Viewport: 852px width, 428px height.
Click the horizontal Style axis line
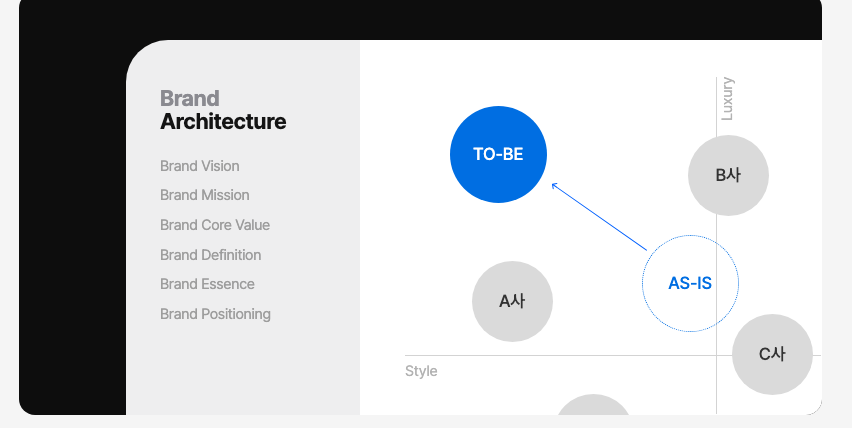point(560,356)
